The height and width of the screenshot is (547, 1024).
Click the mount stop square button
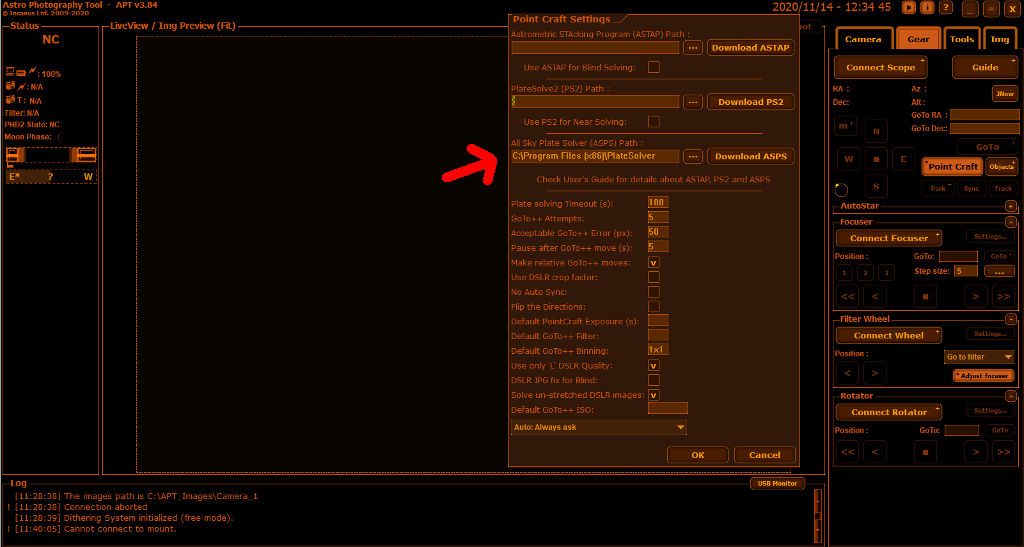point(877,159)
